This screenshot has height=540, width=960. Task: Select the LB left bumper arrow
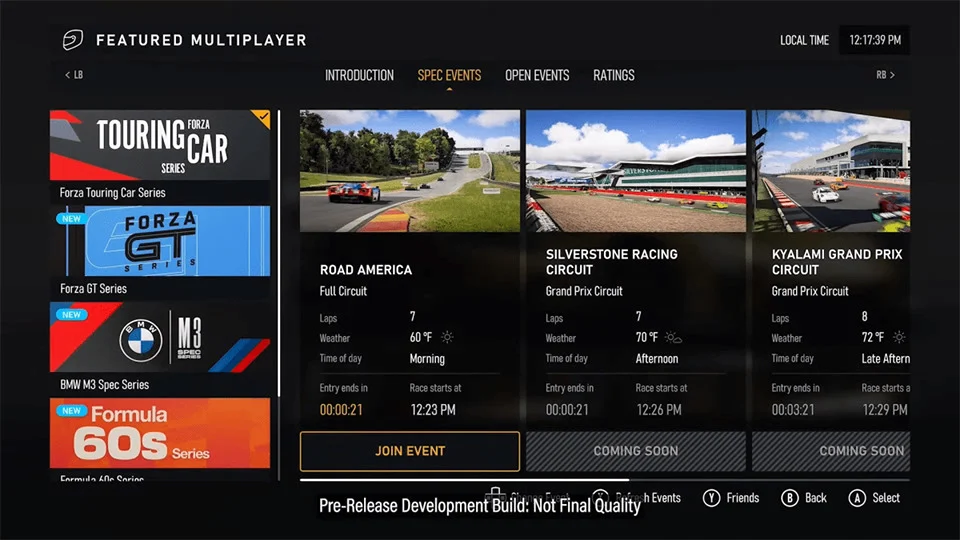(x=73, y=75)
